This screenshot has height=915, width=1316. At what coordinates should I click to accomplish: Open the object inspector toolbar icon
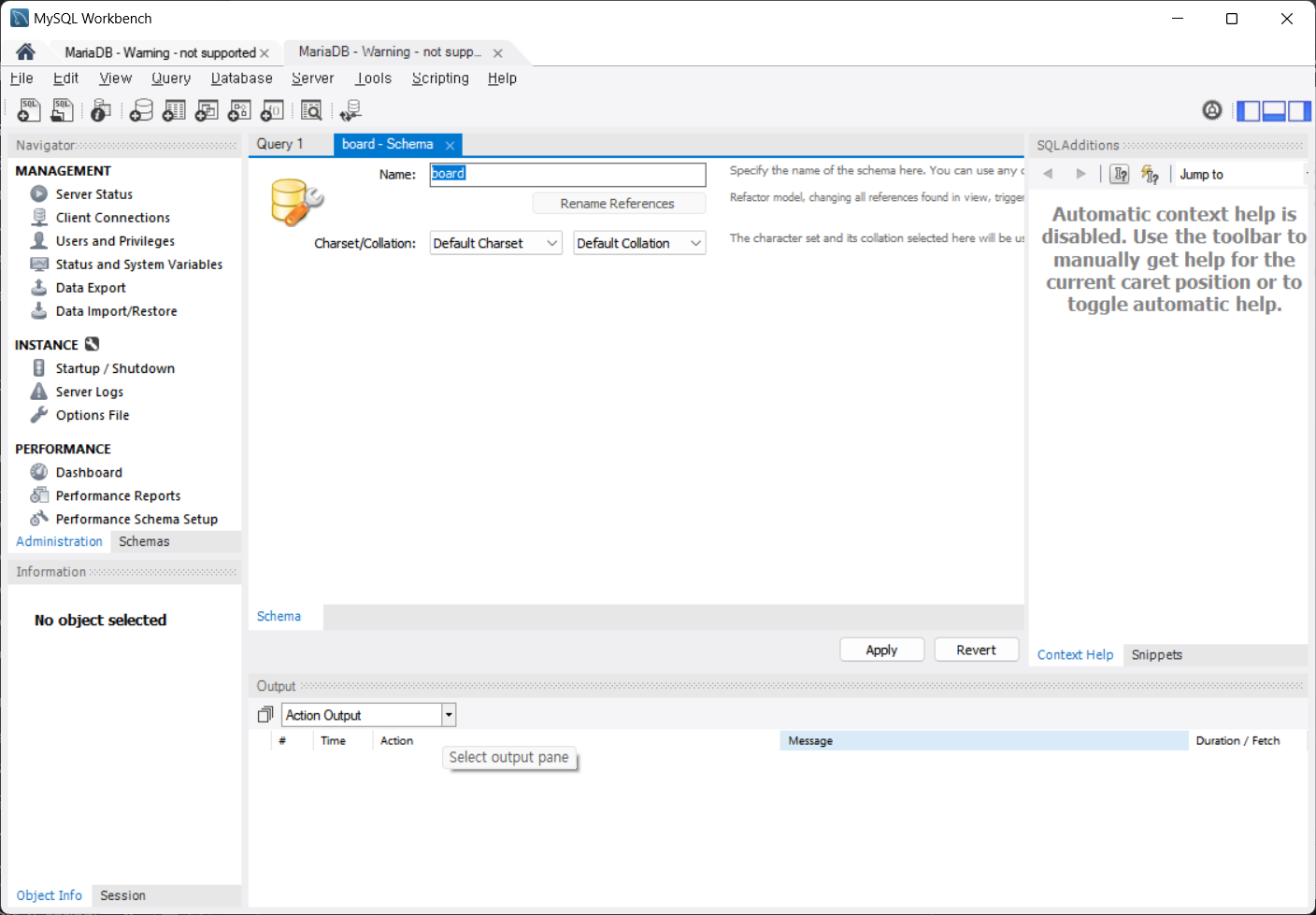(x=101, y=110)
